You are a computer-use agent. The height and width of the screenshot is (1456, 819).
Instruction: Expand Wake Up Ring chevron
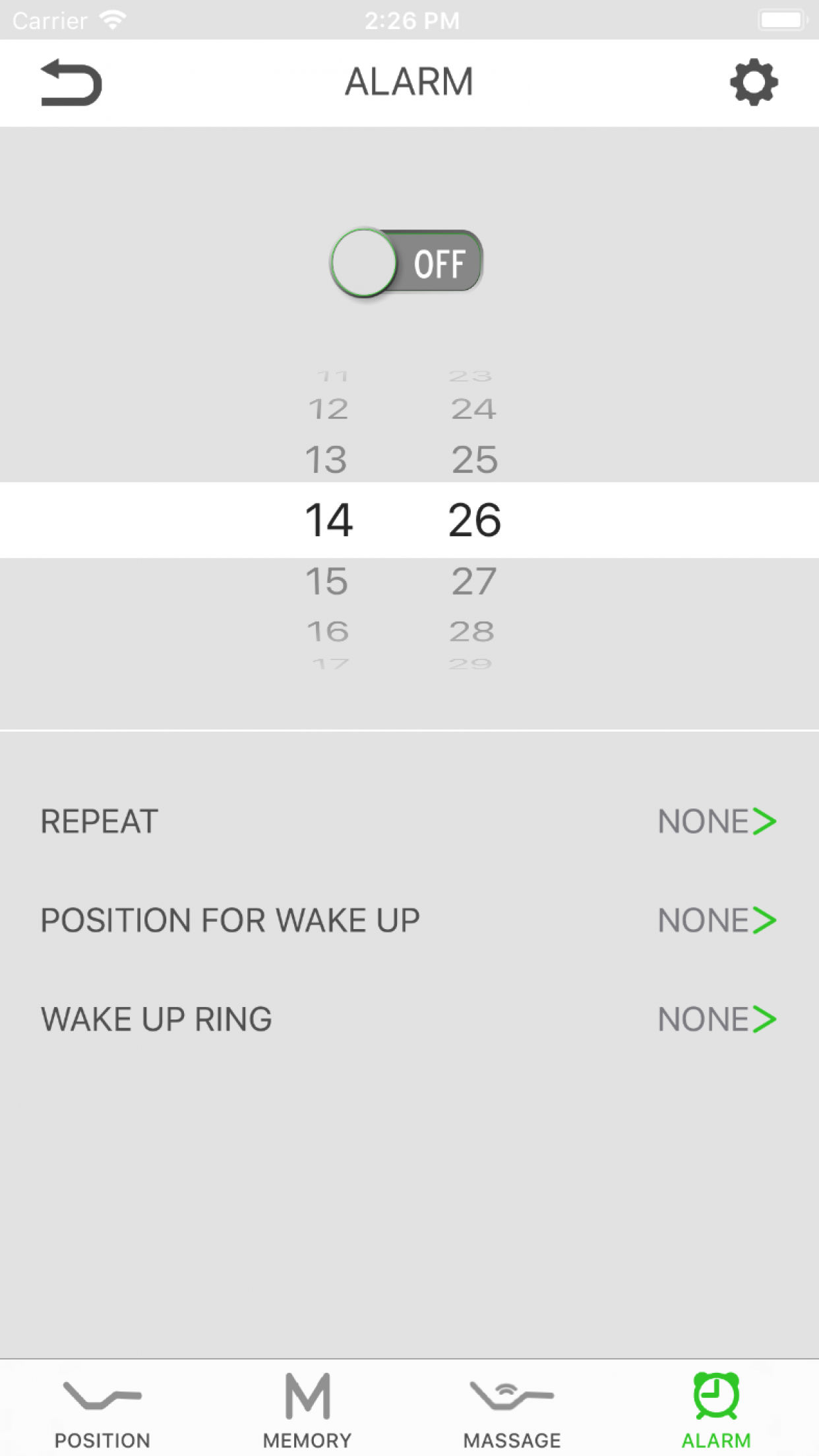pyautogui.click(x=765, y=1019)
